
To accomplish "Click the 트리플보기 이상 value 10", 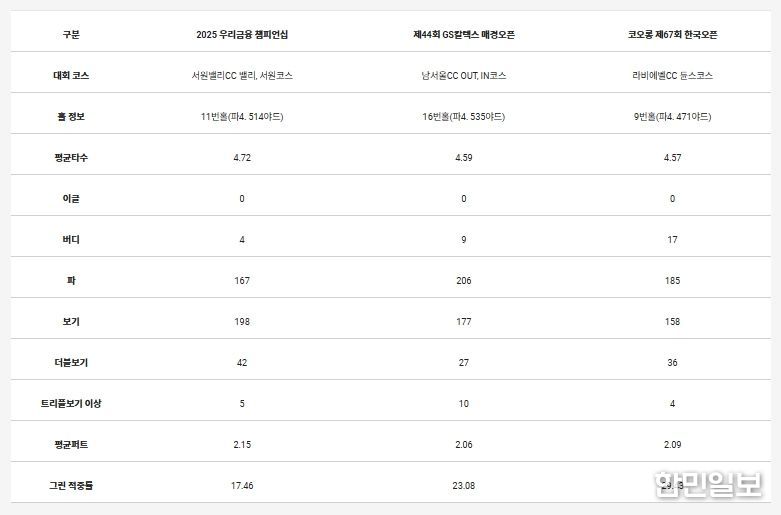I will click(463, 403).
